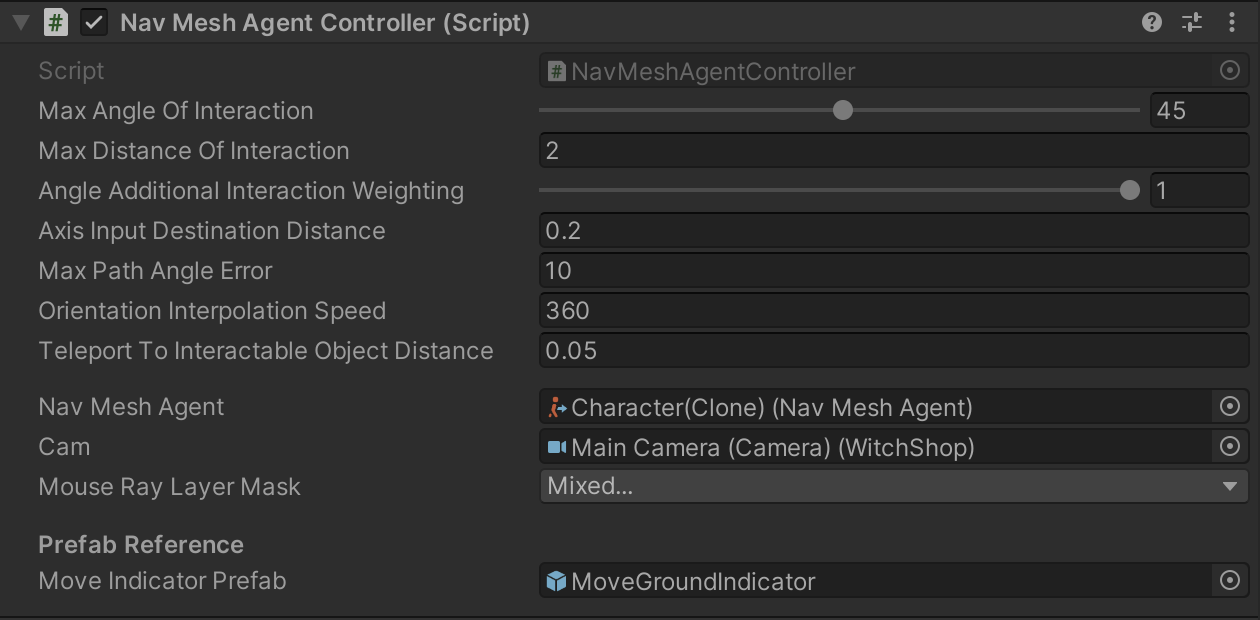This screenshot has height=620, width=1260.
Task: Click the object picker for Nav Mesh Agent
Action: 1230,407
